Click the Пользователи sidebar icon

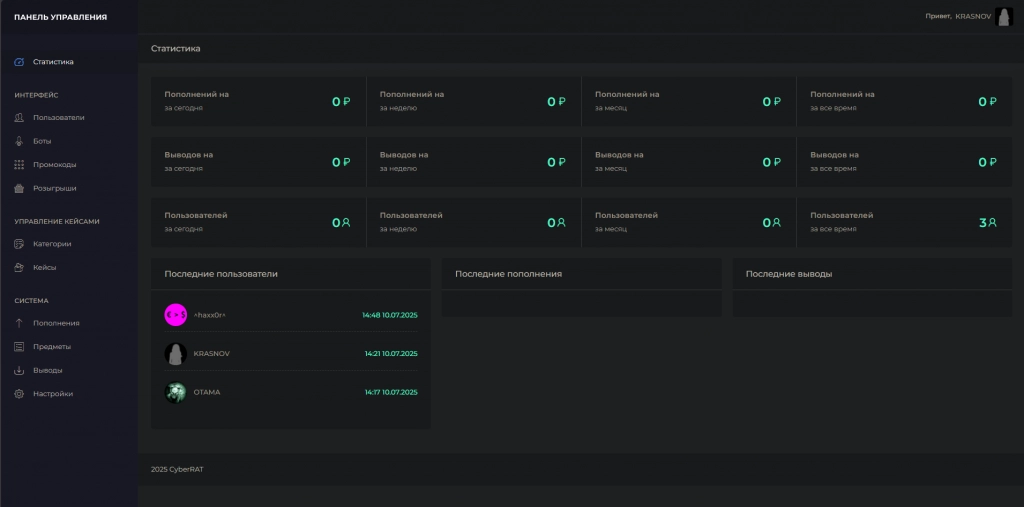point(19,118)
